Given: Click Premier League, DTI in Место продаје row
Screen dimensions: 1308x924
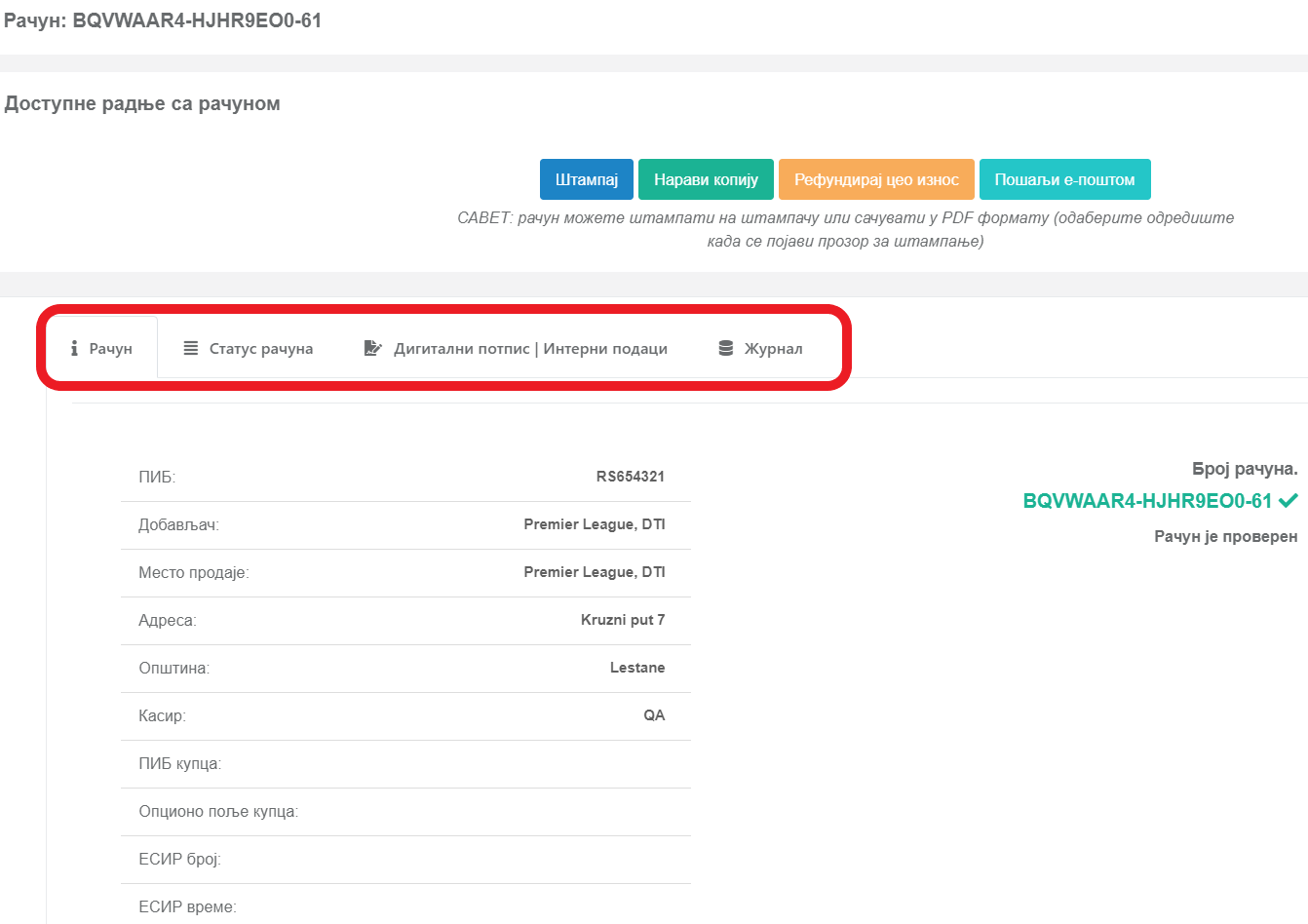Looking at the screenshot, I should coord(595,572).
